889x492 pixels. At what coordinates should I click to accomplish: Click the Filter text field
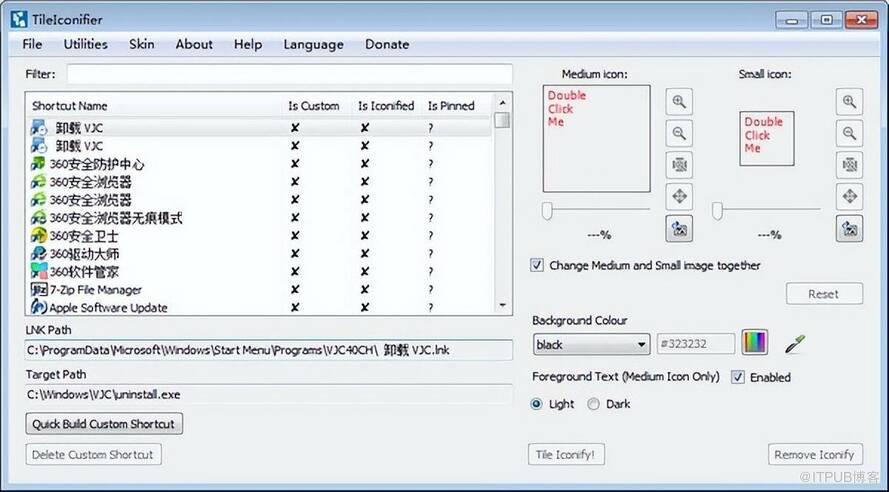(290, 74)
